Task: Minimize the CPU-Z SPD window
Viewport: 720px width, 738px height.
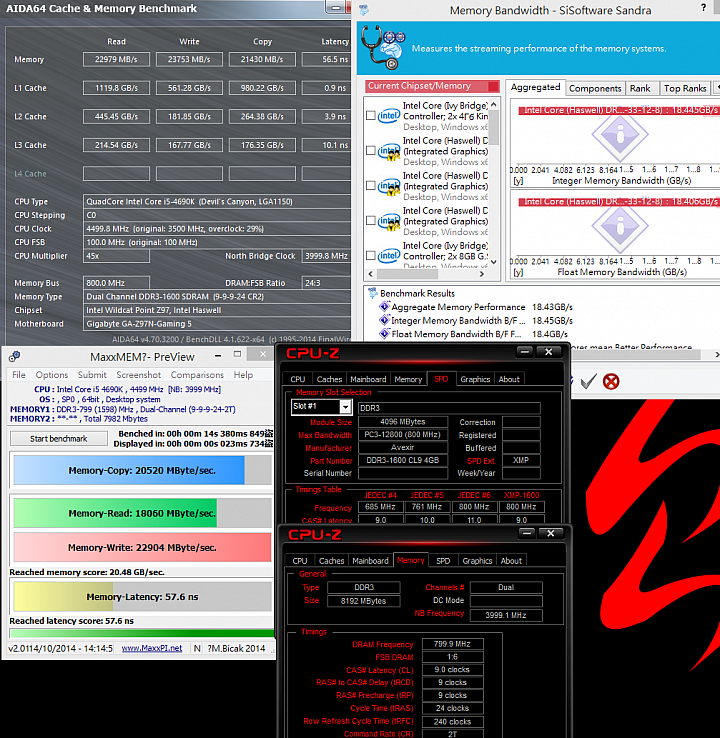Action: coord(525,351)
